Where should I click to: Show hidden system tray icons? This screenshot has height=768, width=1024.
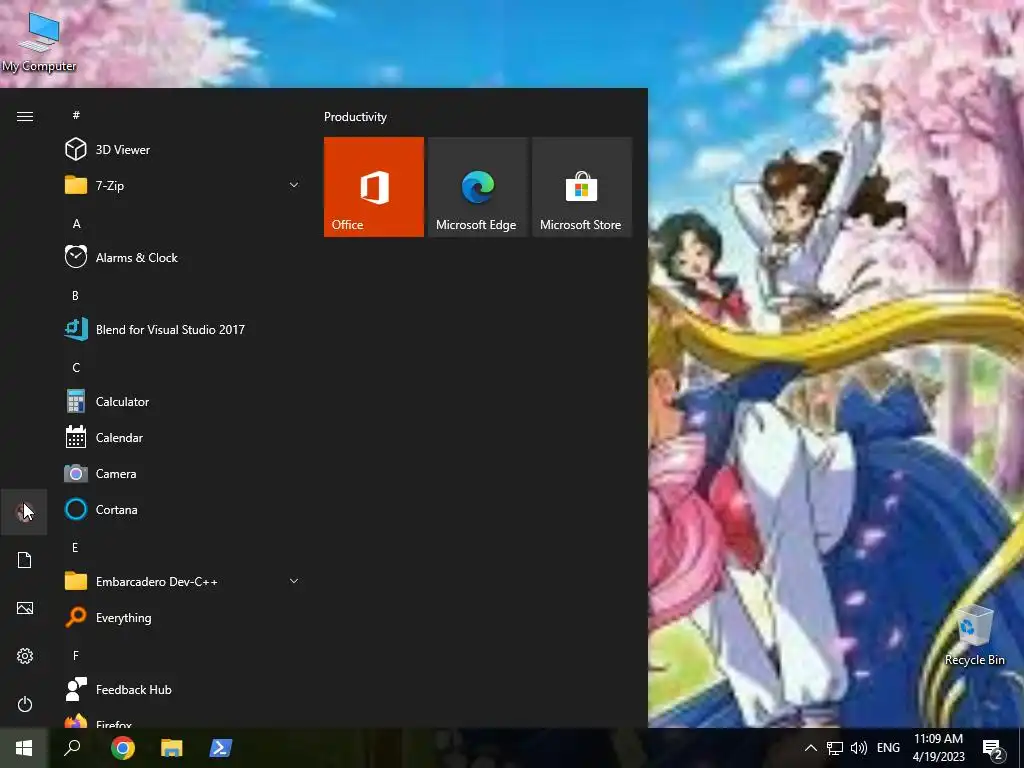pyautogui.click(x=810, y=748)
